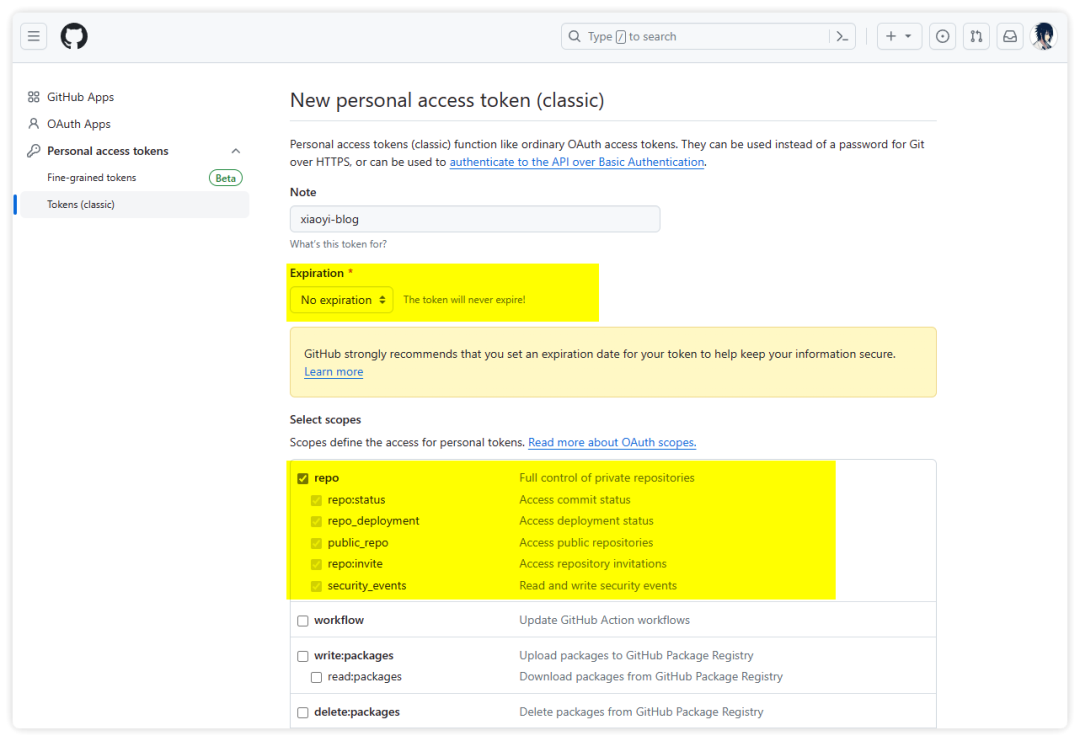The image size is (1080, 741).
Task: Open the pull requests icon
Action: point(976,37)
